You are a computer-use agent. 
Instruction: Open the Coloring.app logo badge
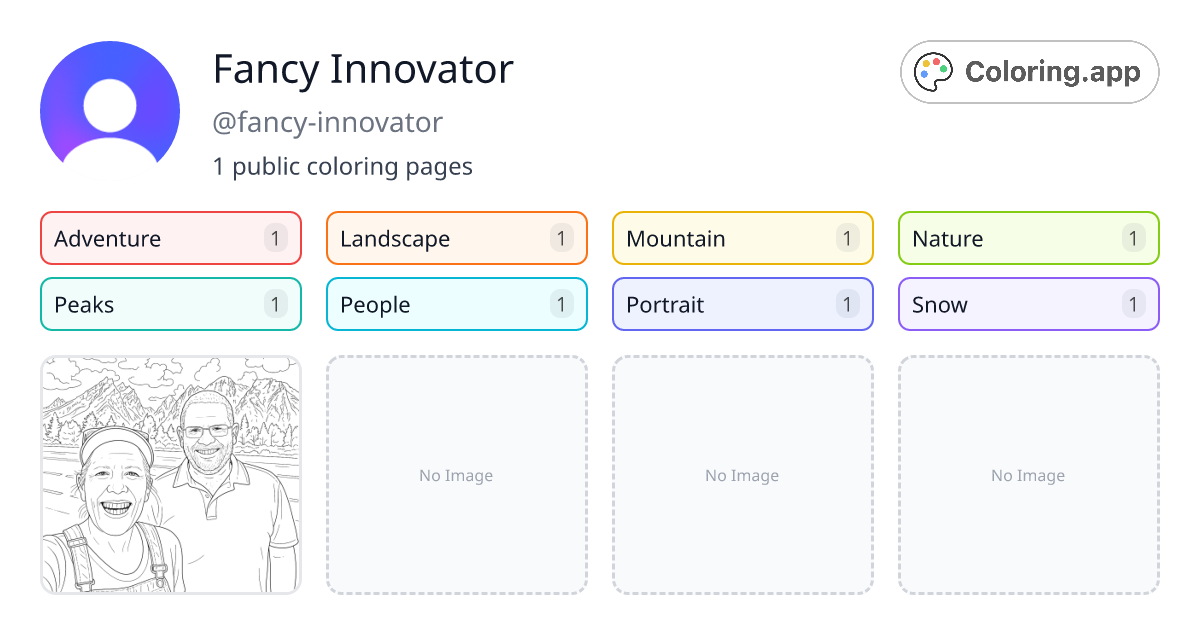(1029, 72)
